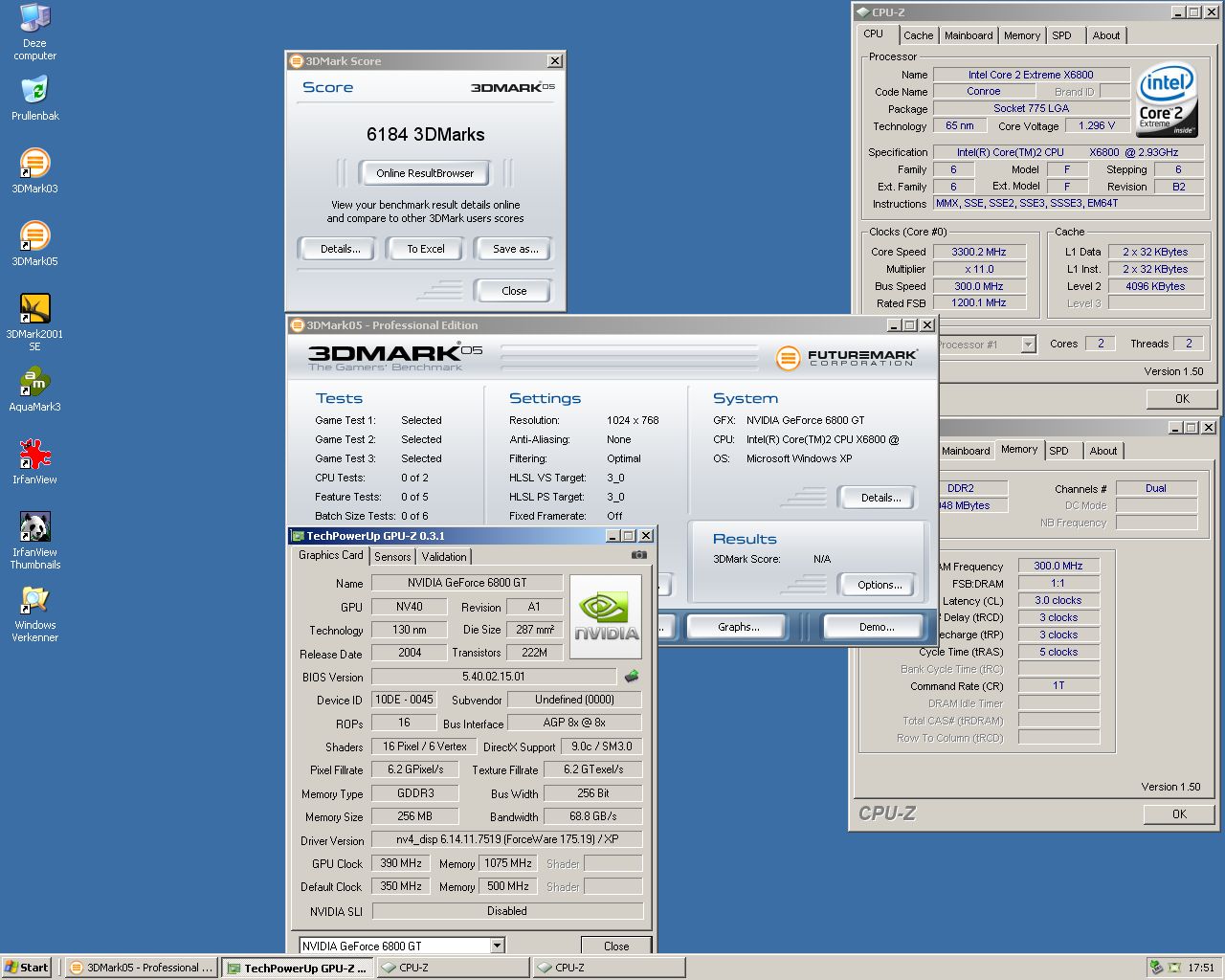Select the AquaMark3 desktop icon
The image size is (1225, 980).
pos(34,390)
